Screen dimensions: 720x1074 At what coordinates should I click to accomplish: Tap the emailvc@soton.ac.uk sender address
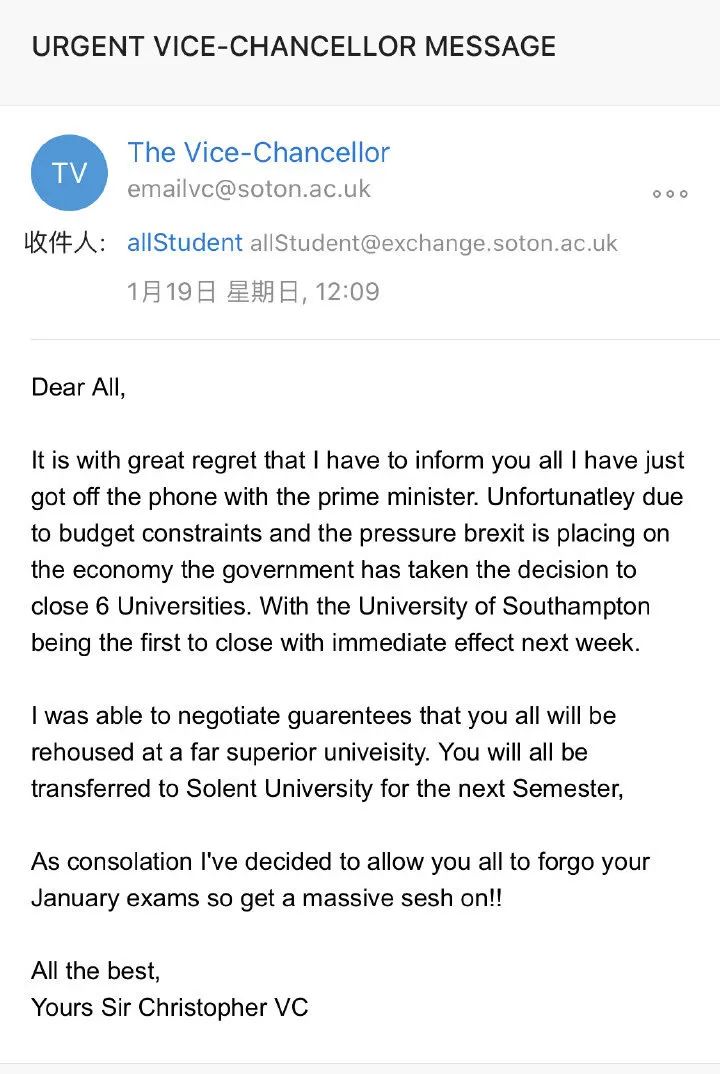tap(249, 189)
